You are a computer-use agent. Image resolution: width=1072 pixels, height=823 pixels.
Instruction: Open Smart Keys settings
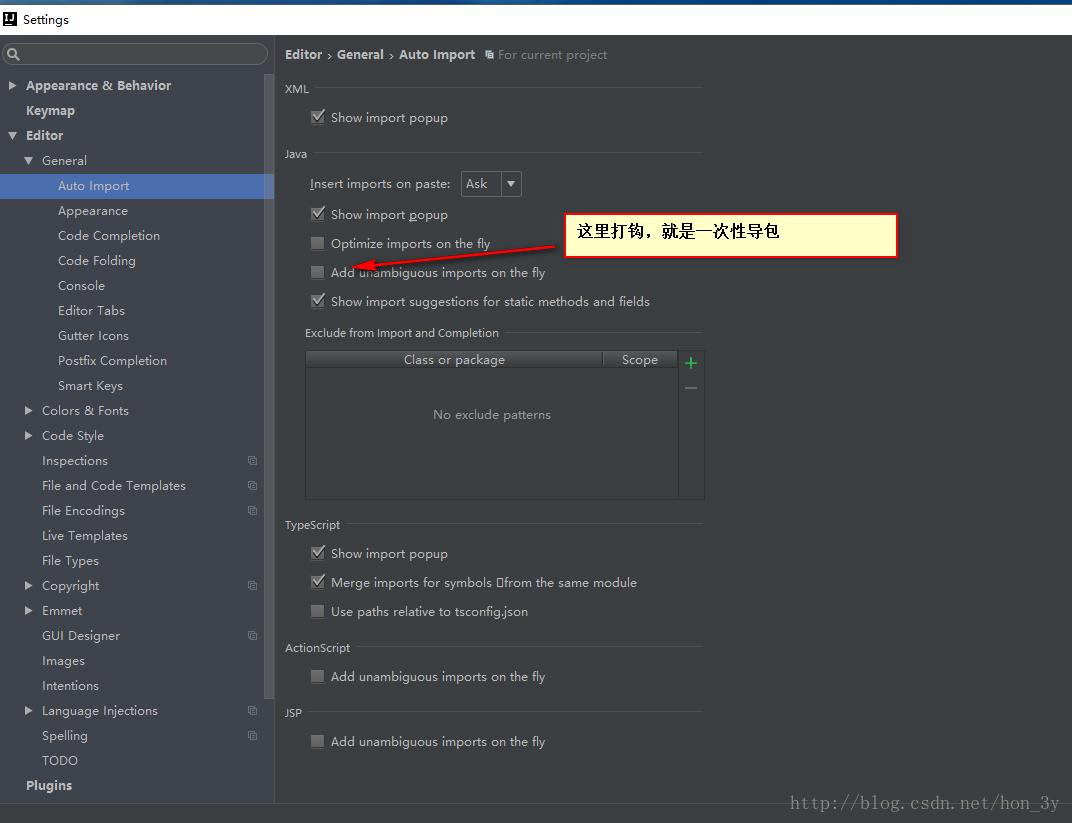(x=90, y=386)
